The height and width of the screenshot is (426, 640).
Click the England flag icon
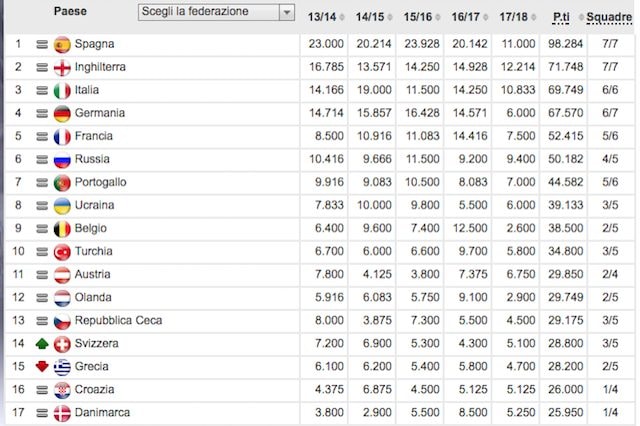[x=62, y=67]
